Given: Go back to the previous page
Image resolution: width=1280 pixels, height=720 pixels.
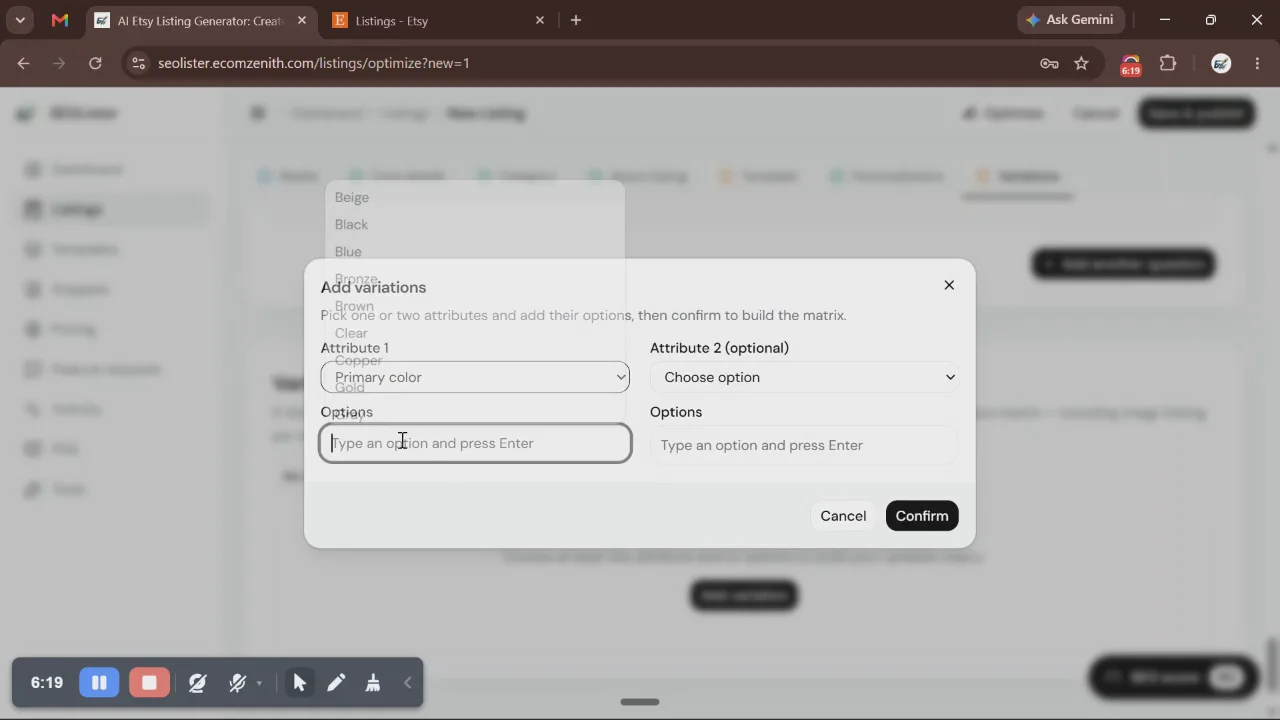Looking at the screenshot, I should [24, 63].
